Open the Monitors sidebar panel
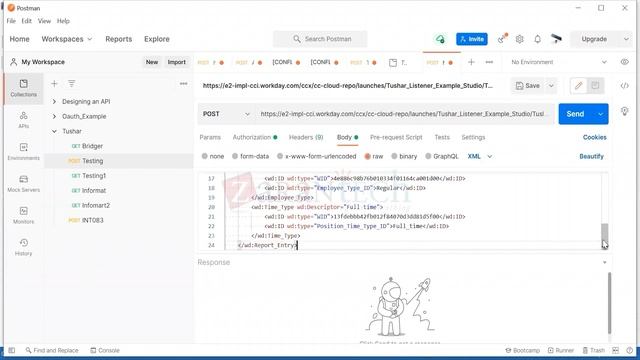 [x=23, y=216]
